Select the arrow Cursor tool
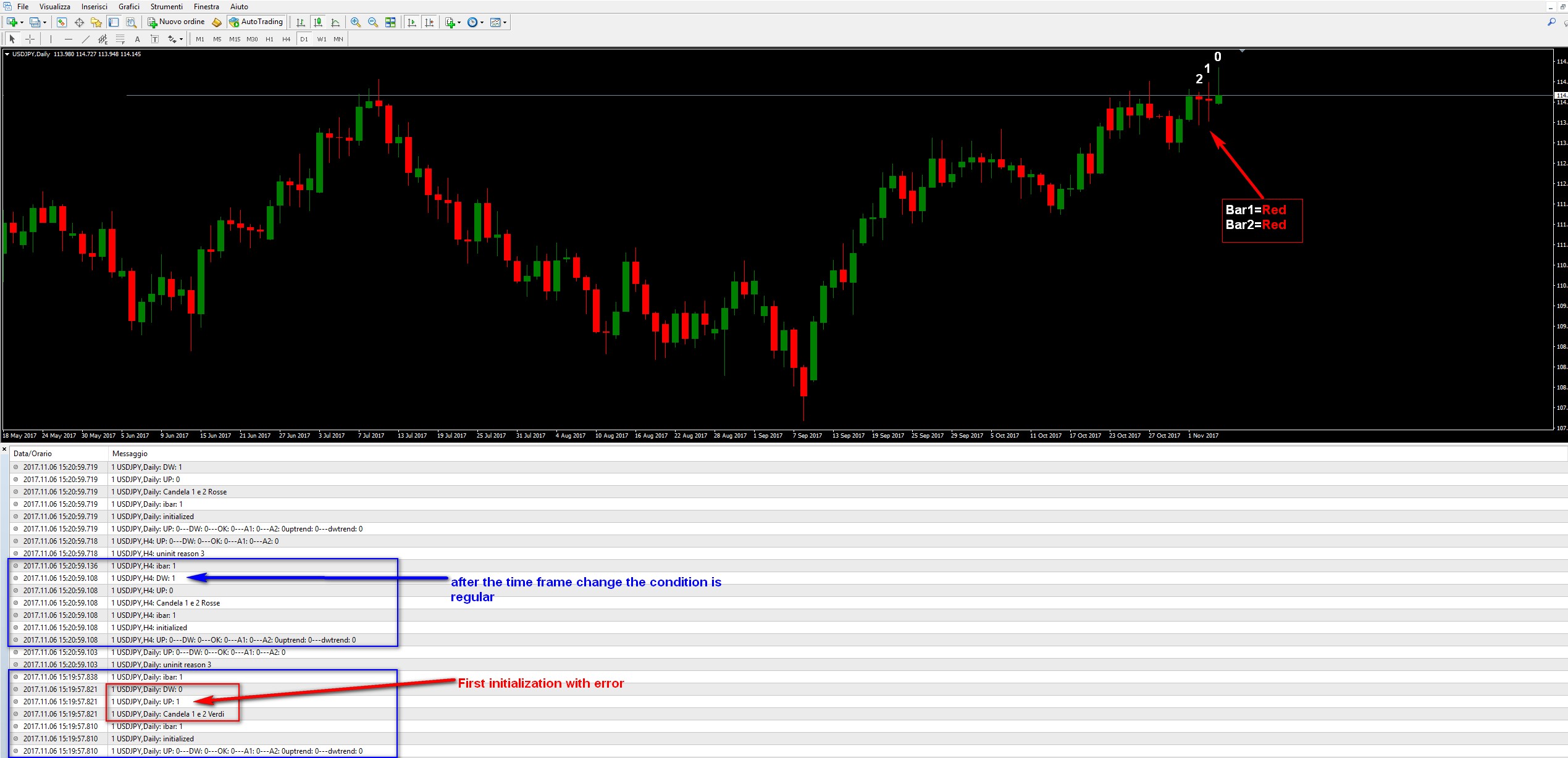The image size is (1568, 758). pyautogui.click(x=12, y=39)
